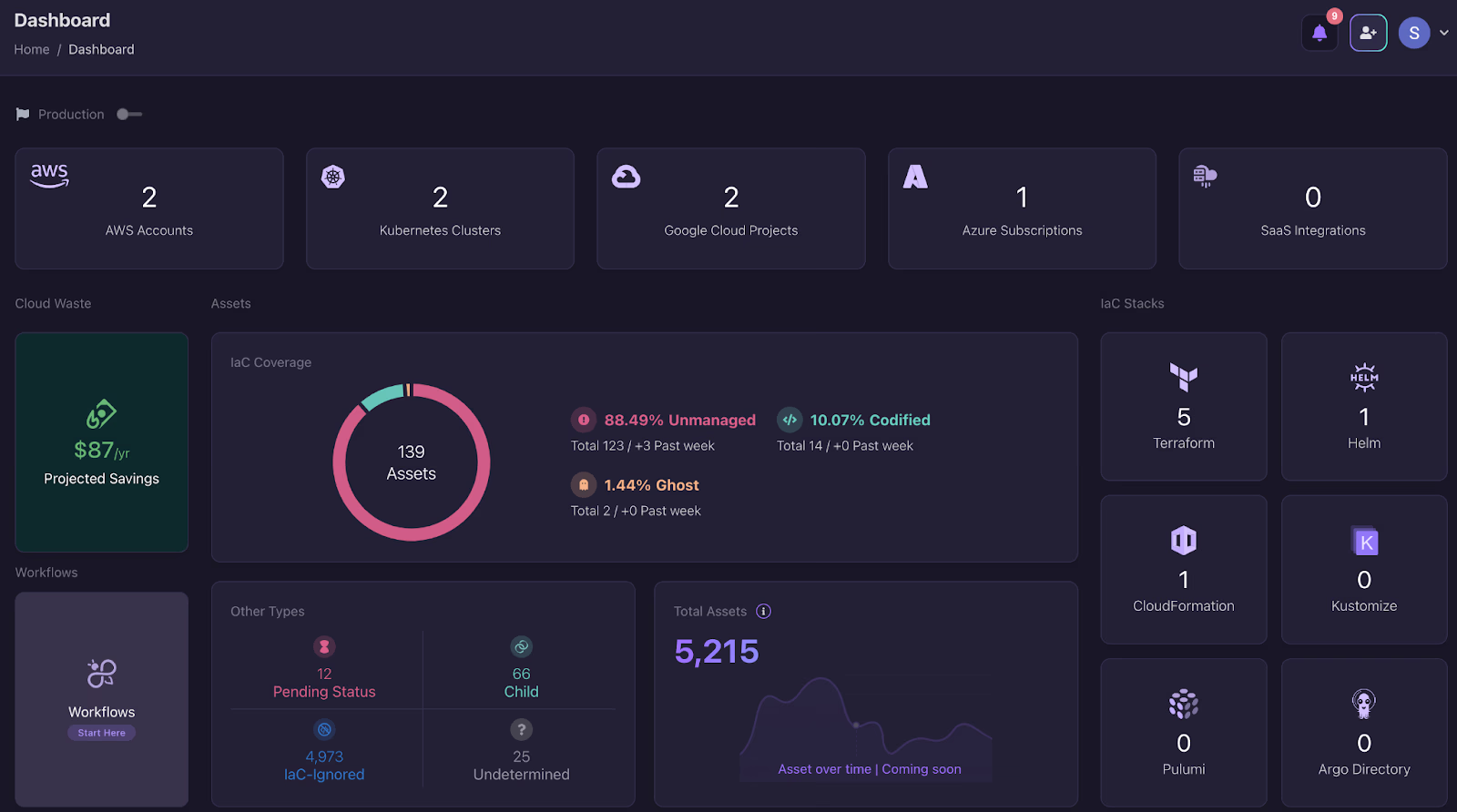The height and width of the screenshot is (812, 1457).
Task: Open the 66 Child link
Action: [x=521, y=683]
